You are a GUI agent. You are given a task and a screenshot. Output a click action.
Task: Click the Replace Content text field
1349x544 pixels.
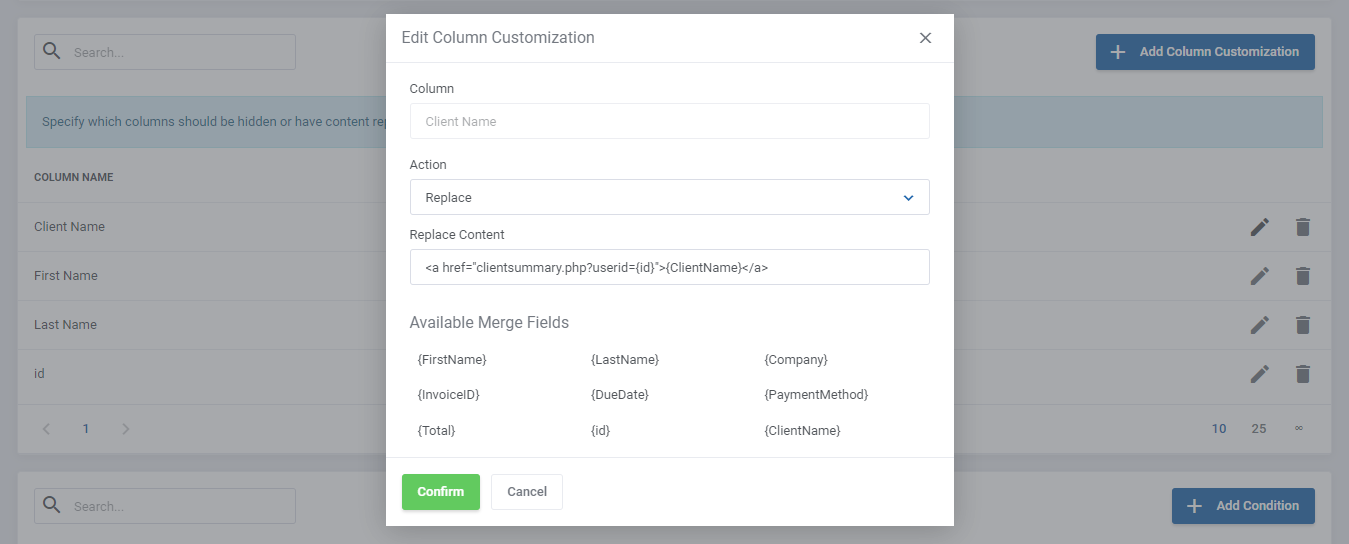pyautogui.click(x=669, y=267)
